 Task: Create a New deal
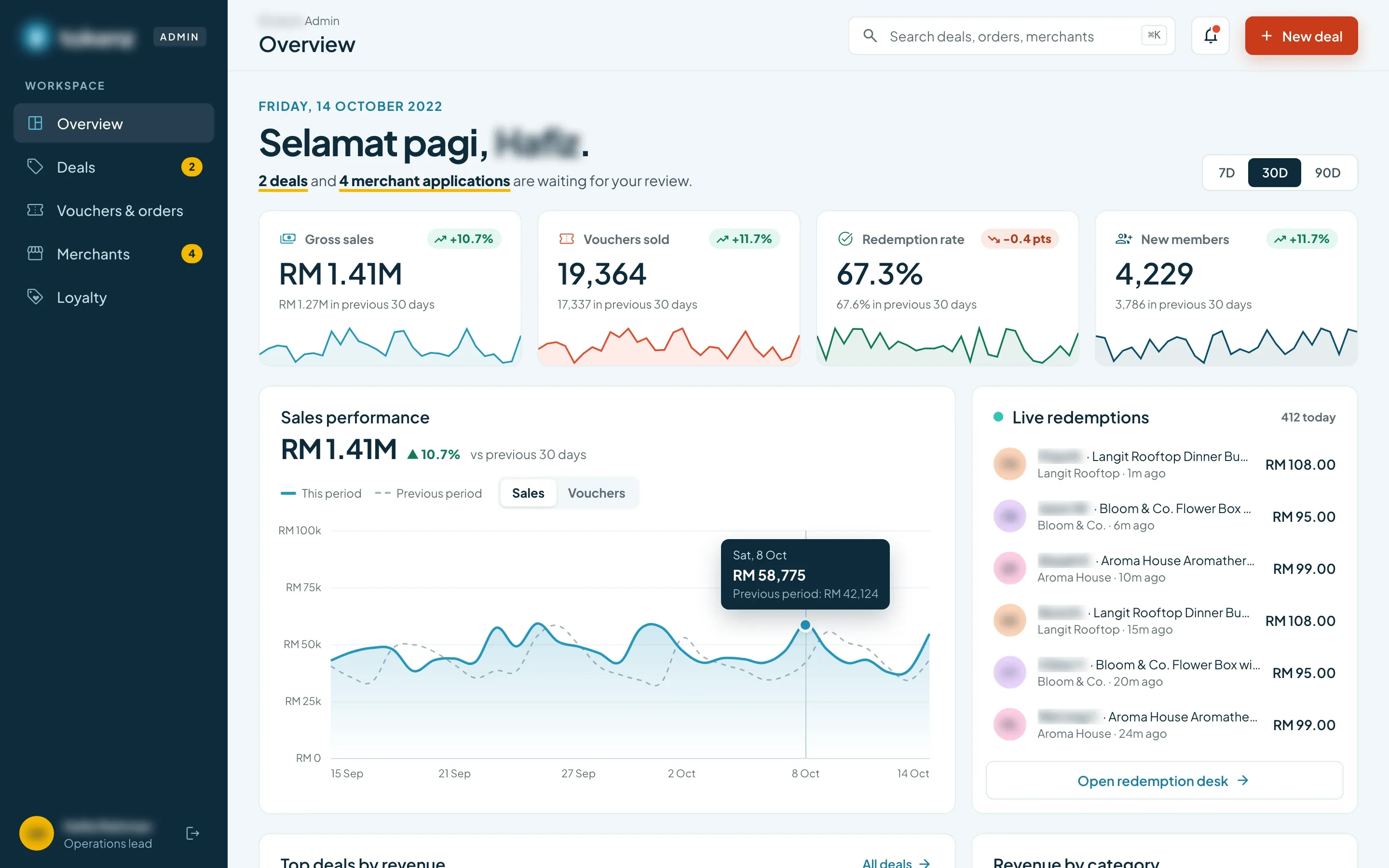[1301, 36]
